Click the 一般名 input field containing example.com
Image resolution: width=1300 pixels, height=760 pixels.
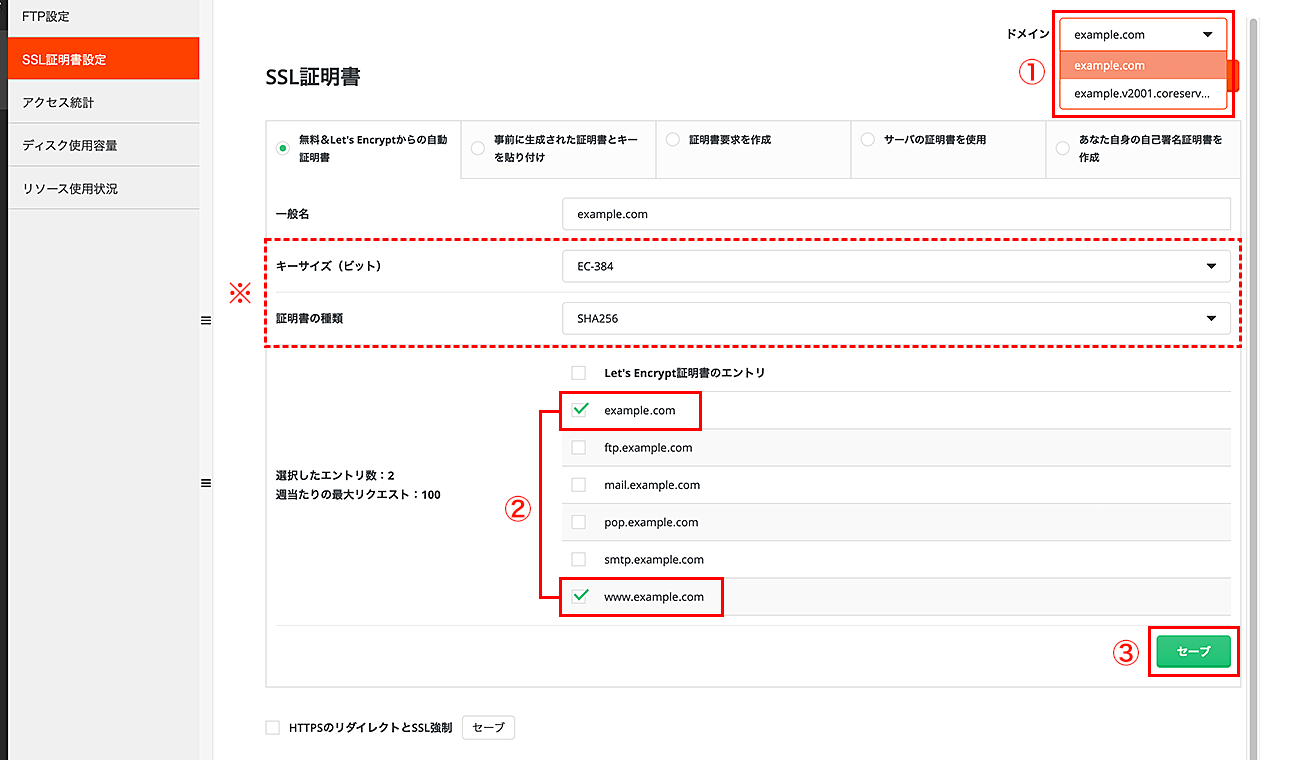click(895, 213)
